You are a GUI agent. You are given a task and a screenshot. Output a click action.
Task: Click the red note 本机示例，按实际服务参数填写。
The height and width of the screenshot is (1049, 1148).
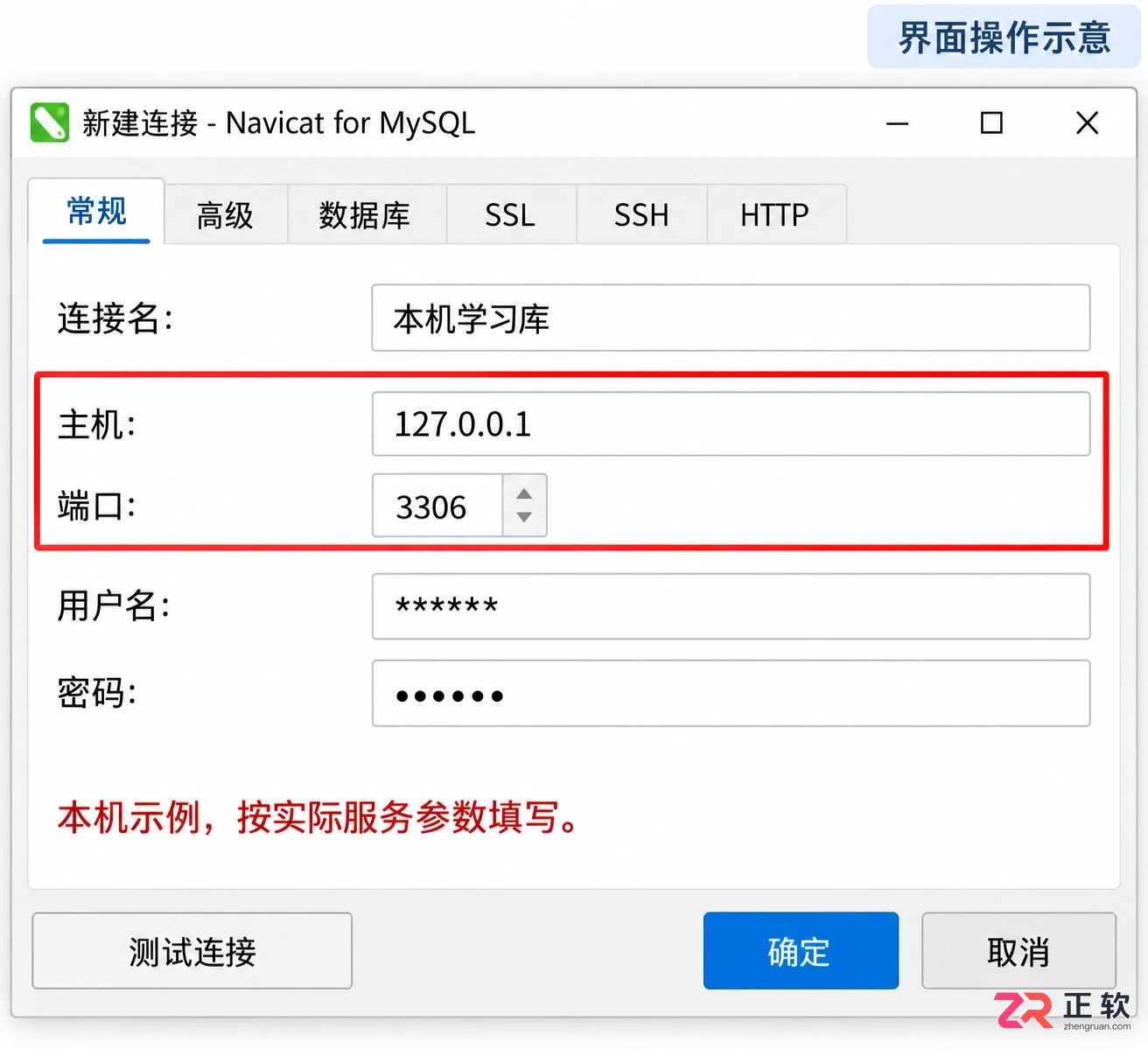[x=318, y=817]
